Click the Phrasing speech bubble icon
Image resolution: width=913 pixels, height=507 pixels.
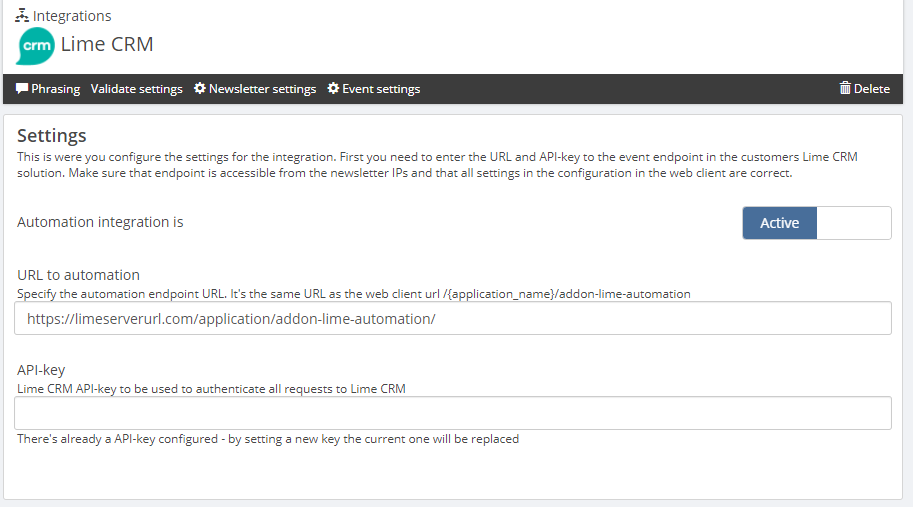tap(22, 88)
